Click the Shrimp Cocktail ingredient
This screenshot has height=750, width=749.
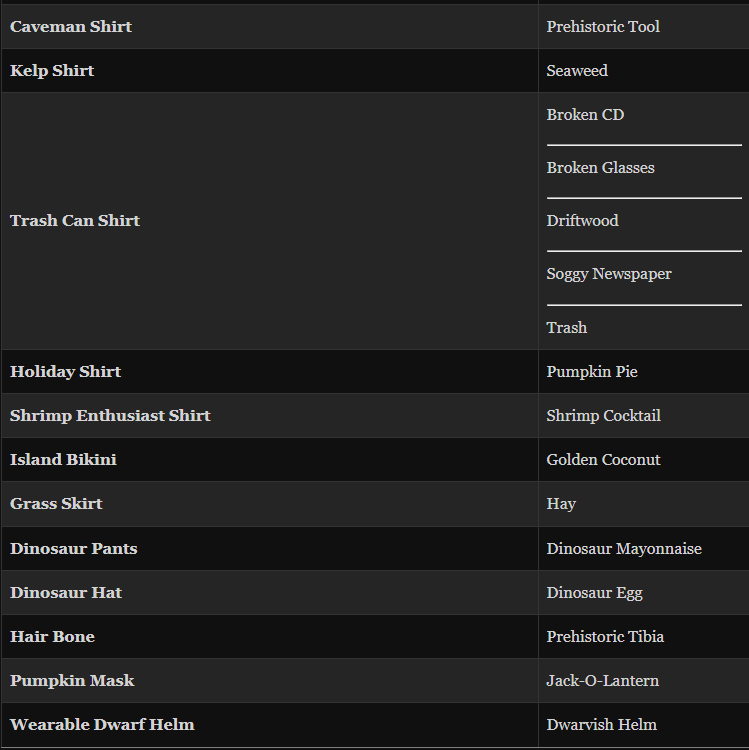click(603, 416)
